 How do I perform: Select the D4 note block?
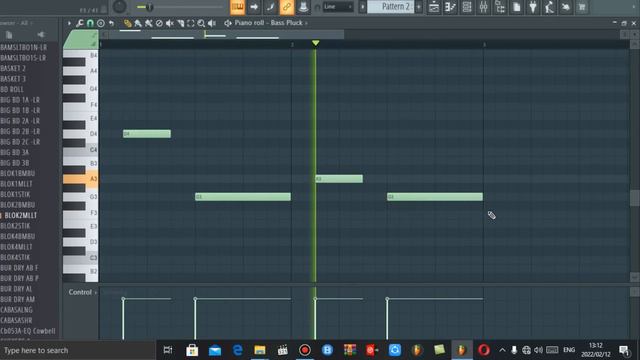coord(147,134)
